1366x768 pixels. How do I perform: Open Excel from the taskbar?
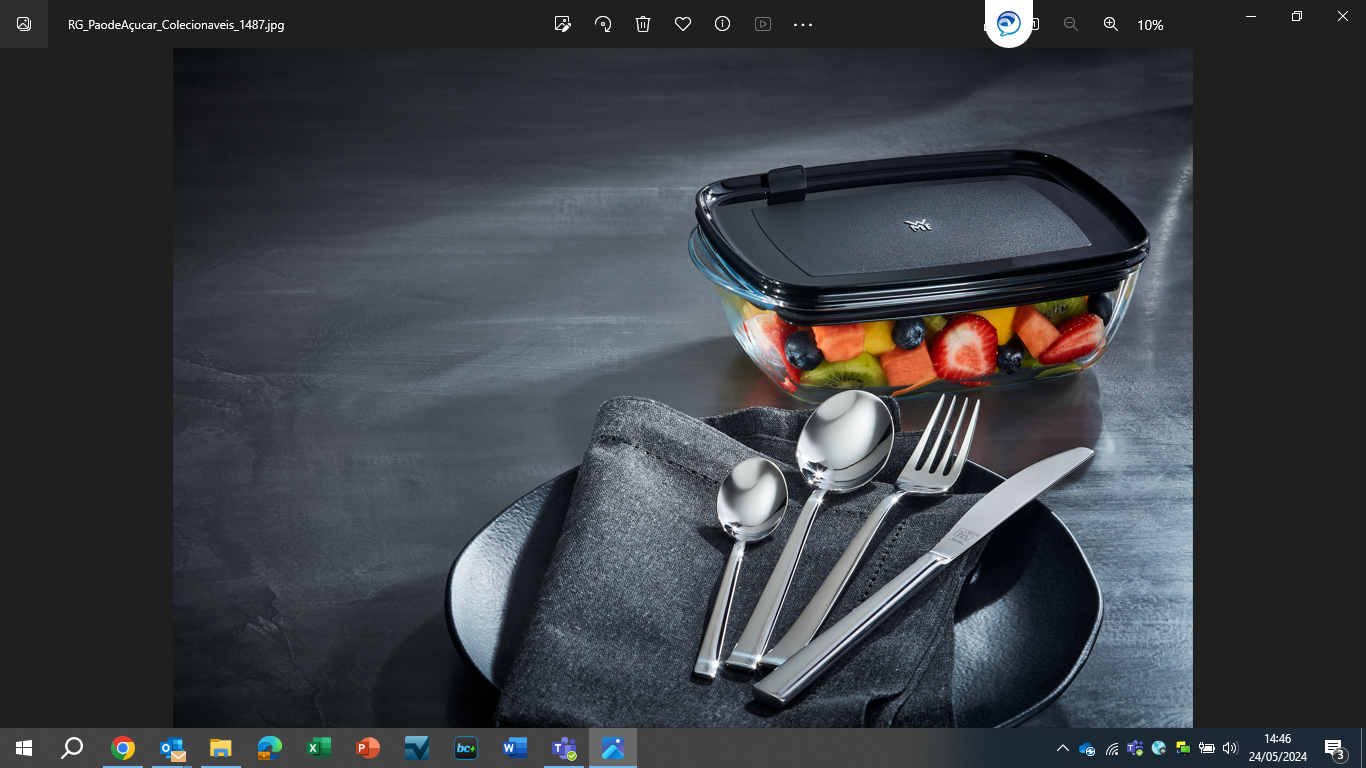[319, 748]
